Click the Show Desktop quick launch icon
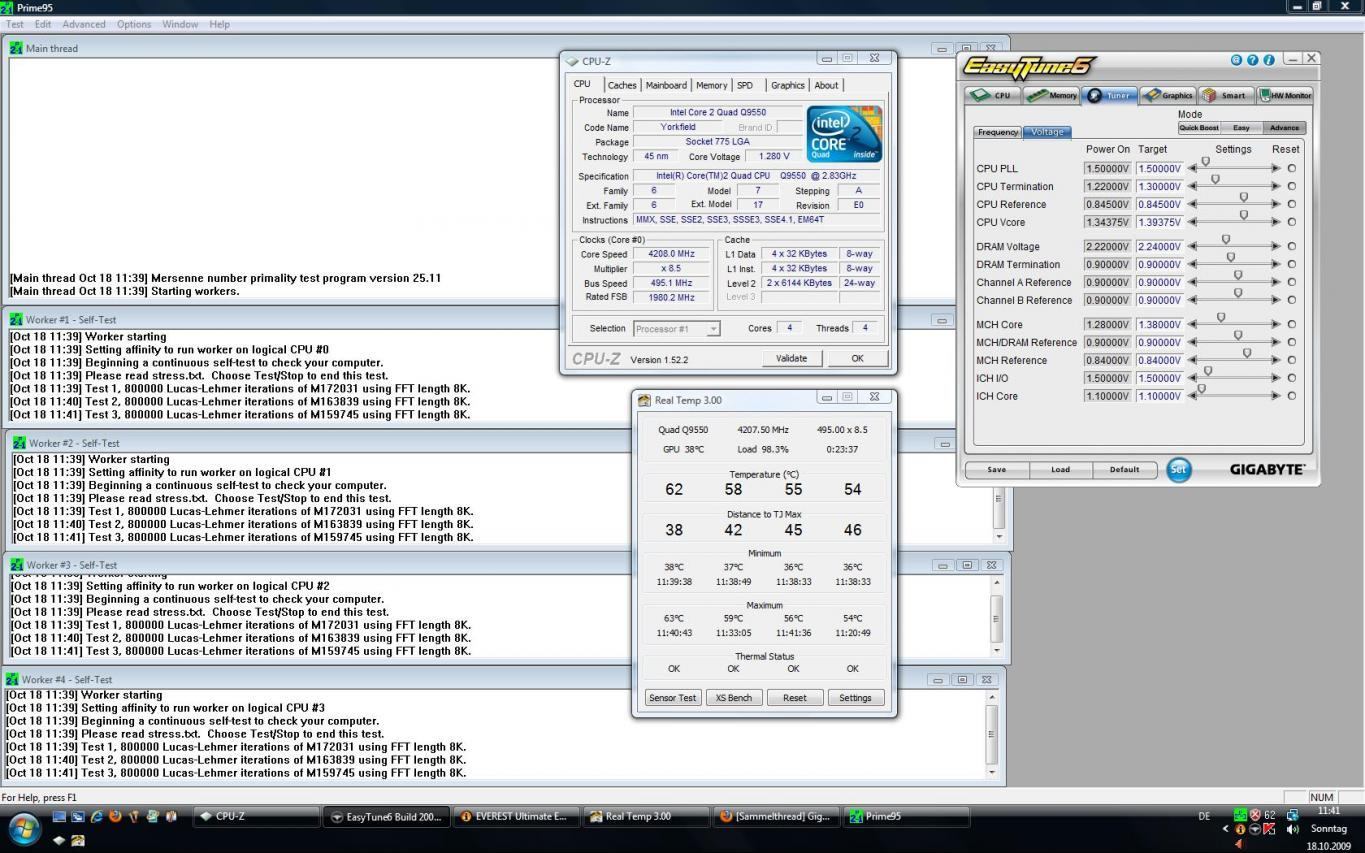Viewport: 1365px width, 853px height. pyautogui.click(x=59, y=816)
